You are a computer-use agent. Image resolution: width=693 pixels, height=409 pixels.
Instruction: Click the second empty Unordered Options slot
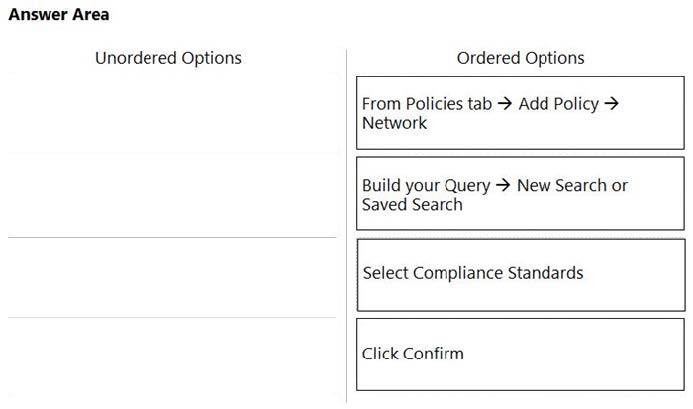(x=172, y=195)
